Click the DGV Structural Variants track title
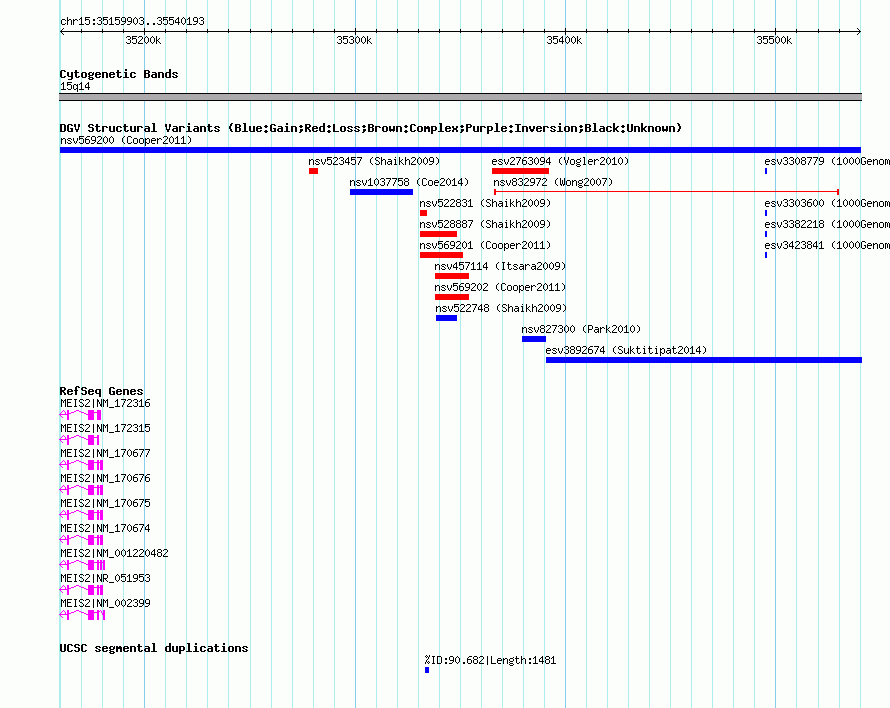Viewport: 890px width, 708px height. coord(371,128)
